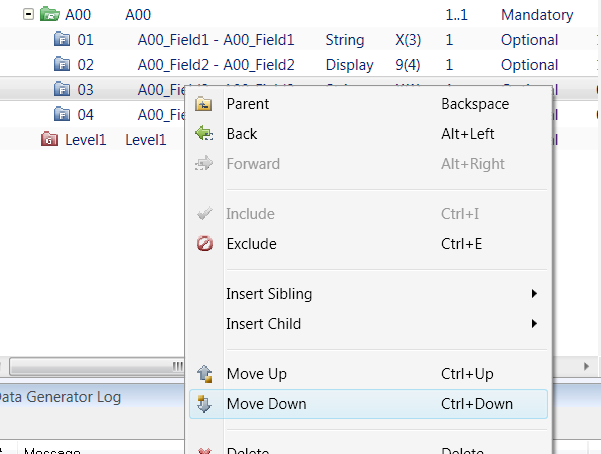Choose Move Down from context menu
601x454 pixels.
(x=267, y=404)
